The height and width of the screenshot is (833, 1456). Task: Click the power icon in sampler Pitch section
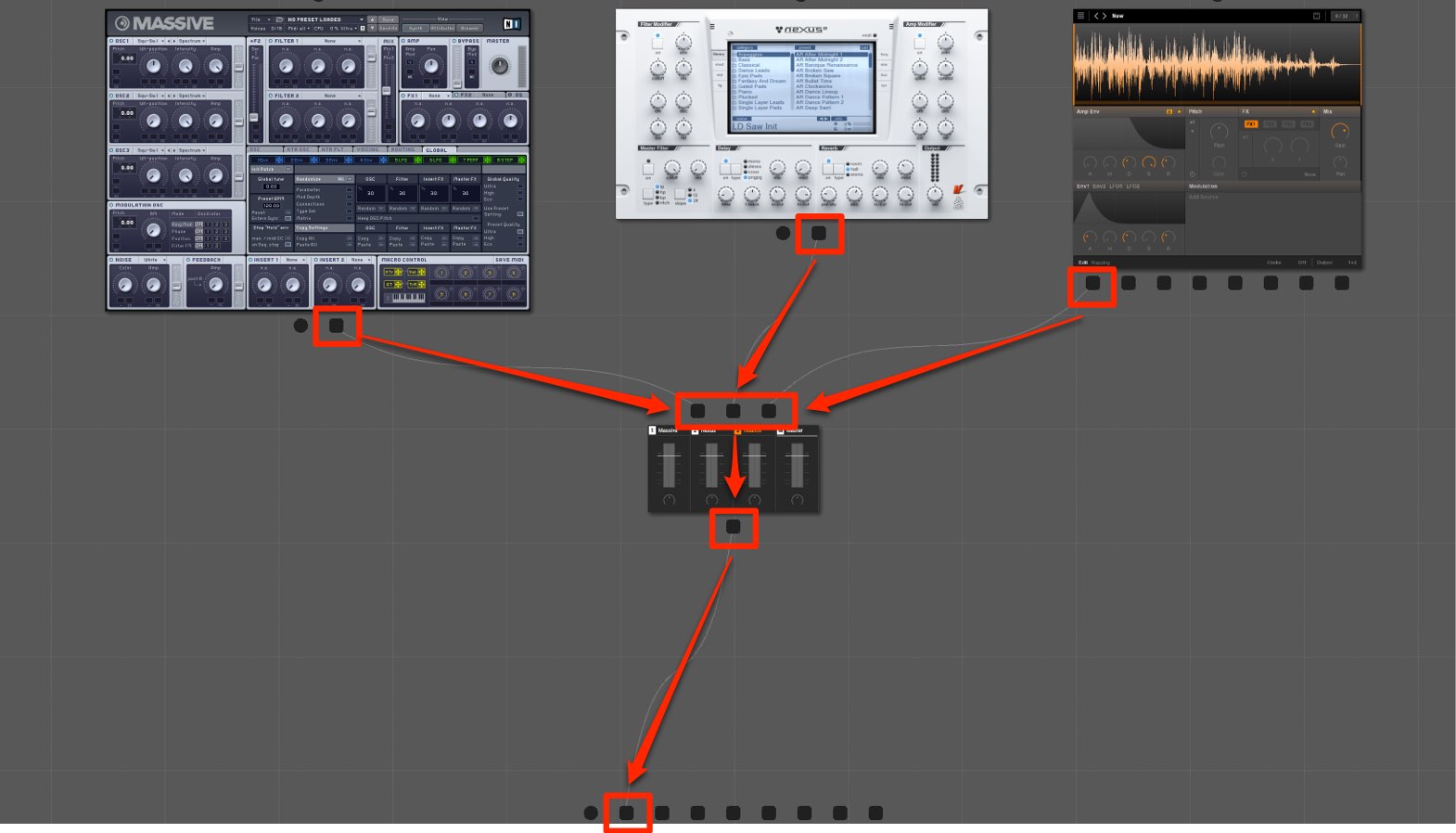coord(1193,173)
